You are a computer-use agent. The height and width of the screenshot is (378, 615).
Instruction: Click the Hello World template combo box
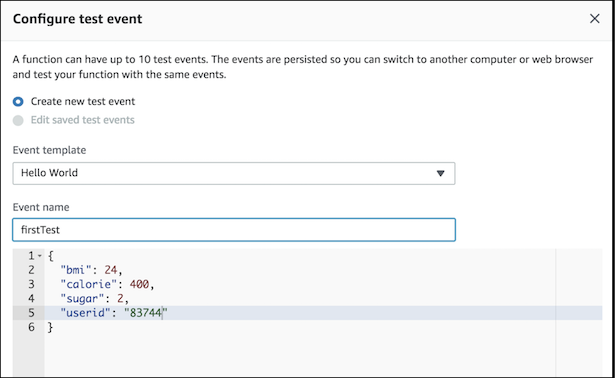234,173
